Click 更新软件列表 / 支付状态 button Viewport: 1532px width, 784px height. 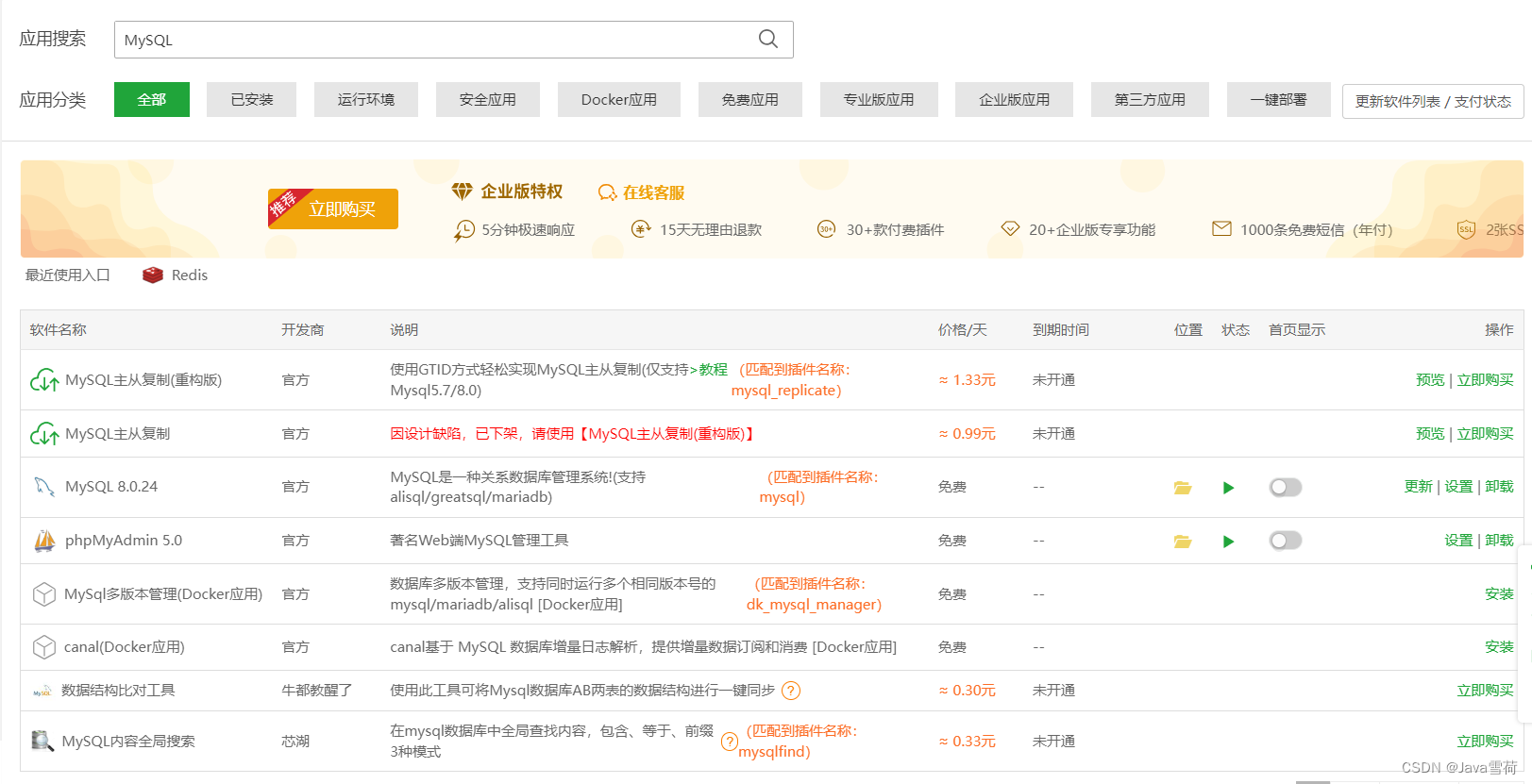pos(1433,101)
